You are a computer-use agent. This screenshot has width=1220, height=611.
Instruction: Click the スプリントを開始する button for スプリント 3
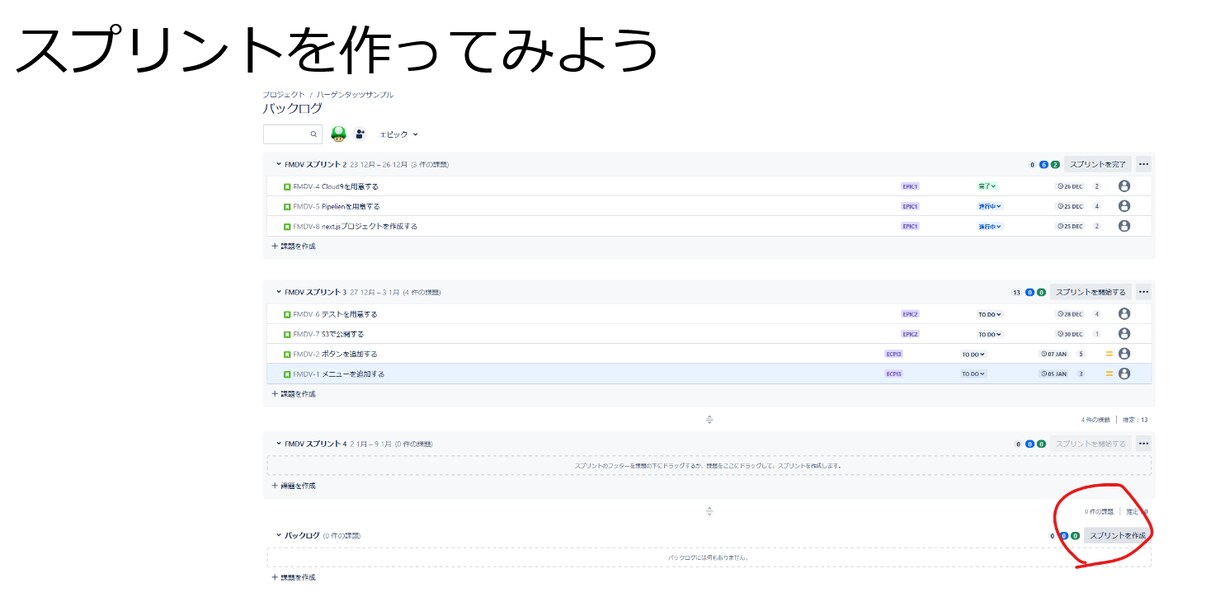click(1090, 292)
